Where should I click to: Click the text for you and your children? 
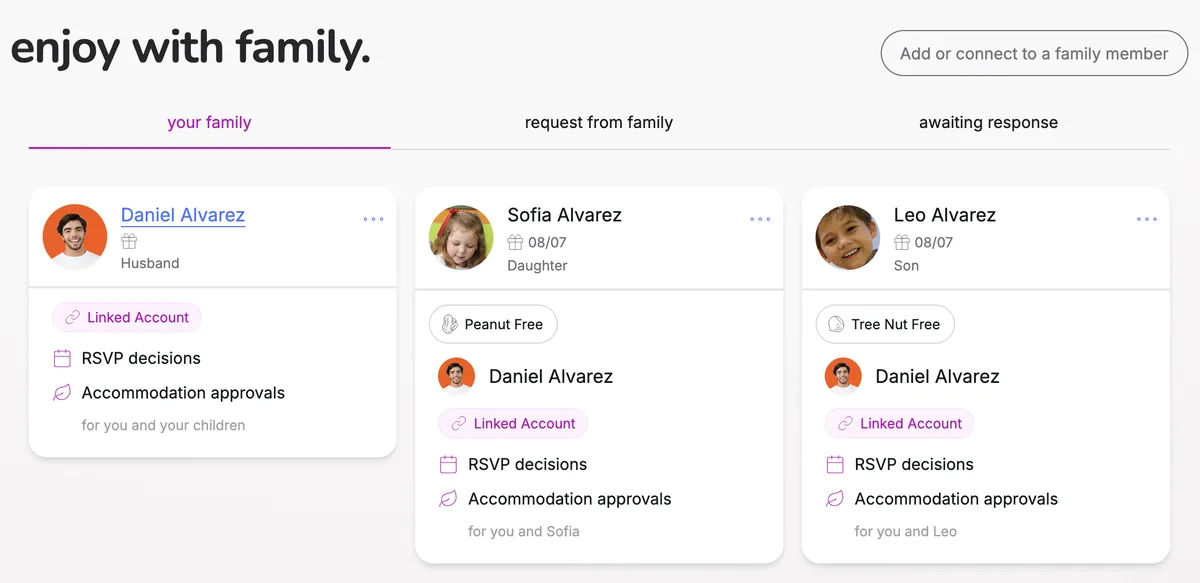[163, 425]
